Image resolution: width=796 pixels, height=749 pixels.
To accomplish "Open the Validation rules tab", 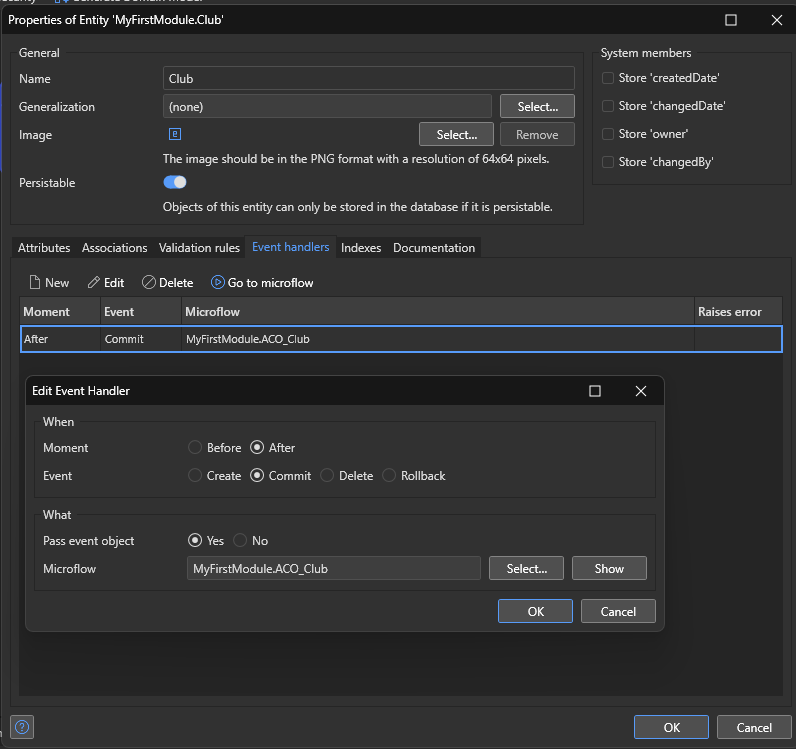I will (199, 248).
